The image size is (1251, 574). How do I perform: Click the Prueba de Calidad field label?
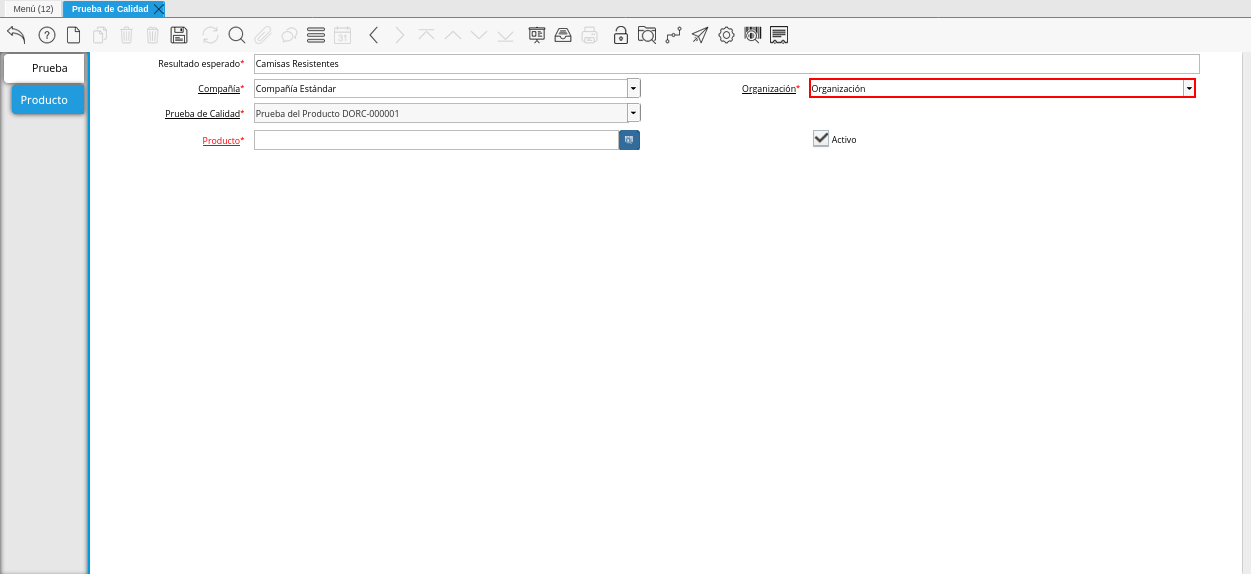pos(202,114)
